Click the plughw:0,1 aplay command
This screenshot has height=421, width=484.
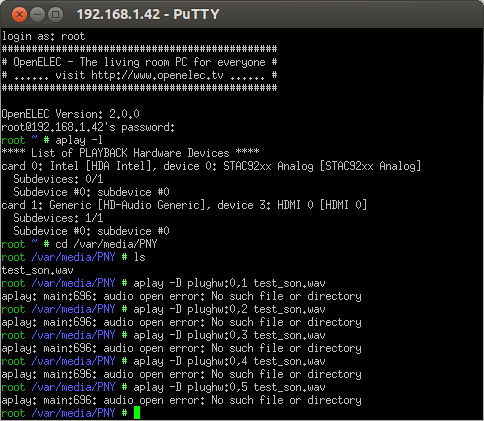tap(229, 283)
